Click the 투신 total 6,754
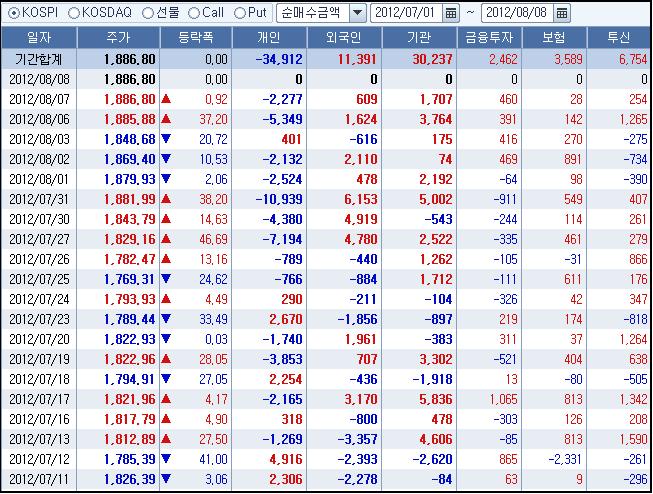This screenshot has width=653, height=494. 633,60
